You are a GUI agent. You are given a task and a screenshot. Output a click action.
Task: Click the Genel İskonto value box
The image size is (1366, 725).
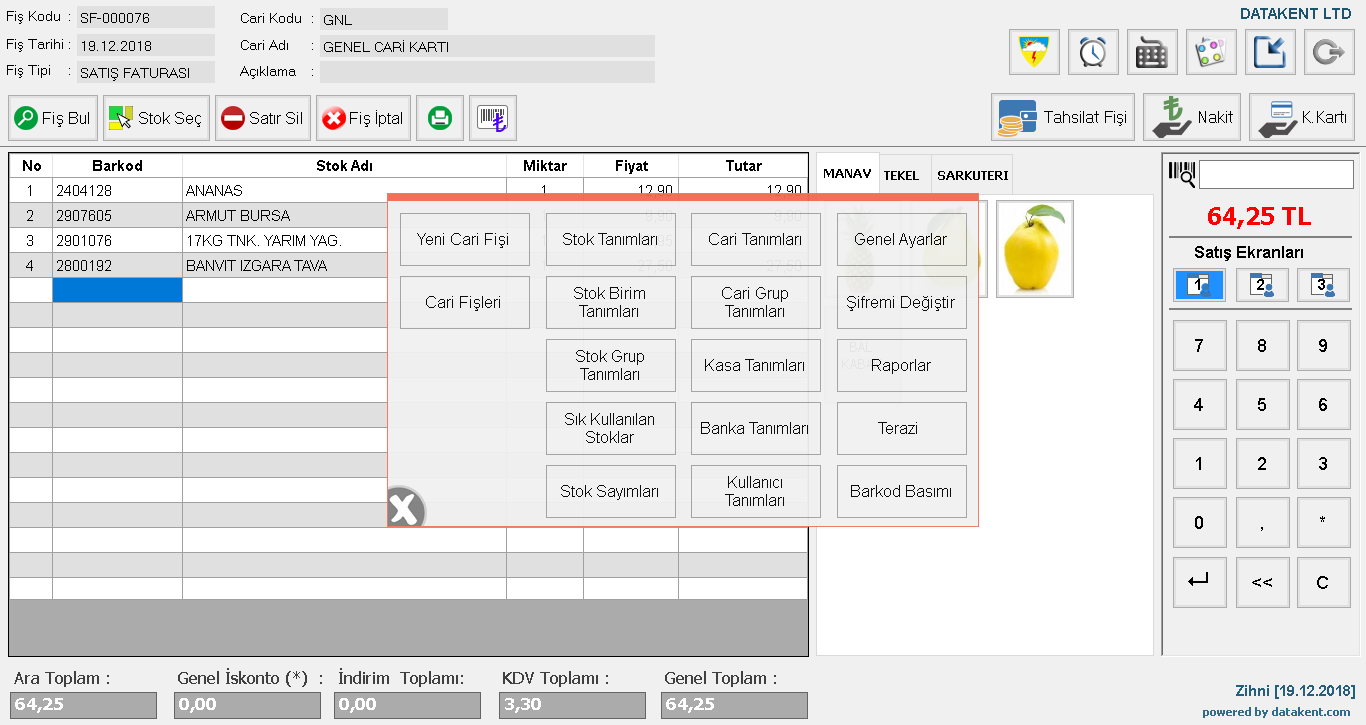click(x=247, y=705)
